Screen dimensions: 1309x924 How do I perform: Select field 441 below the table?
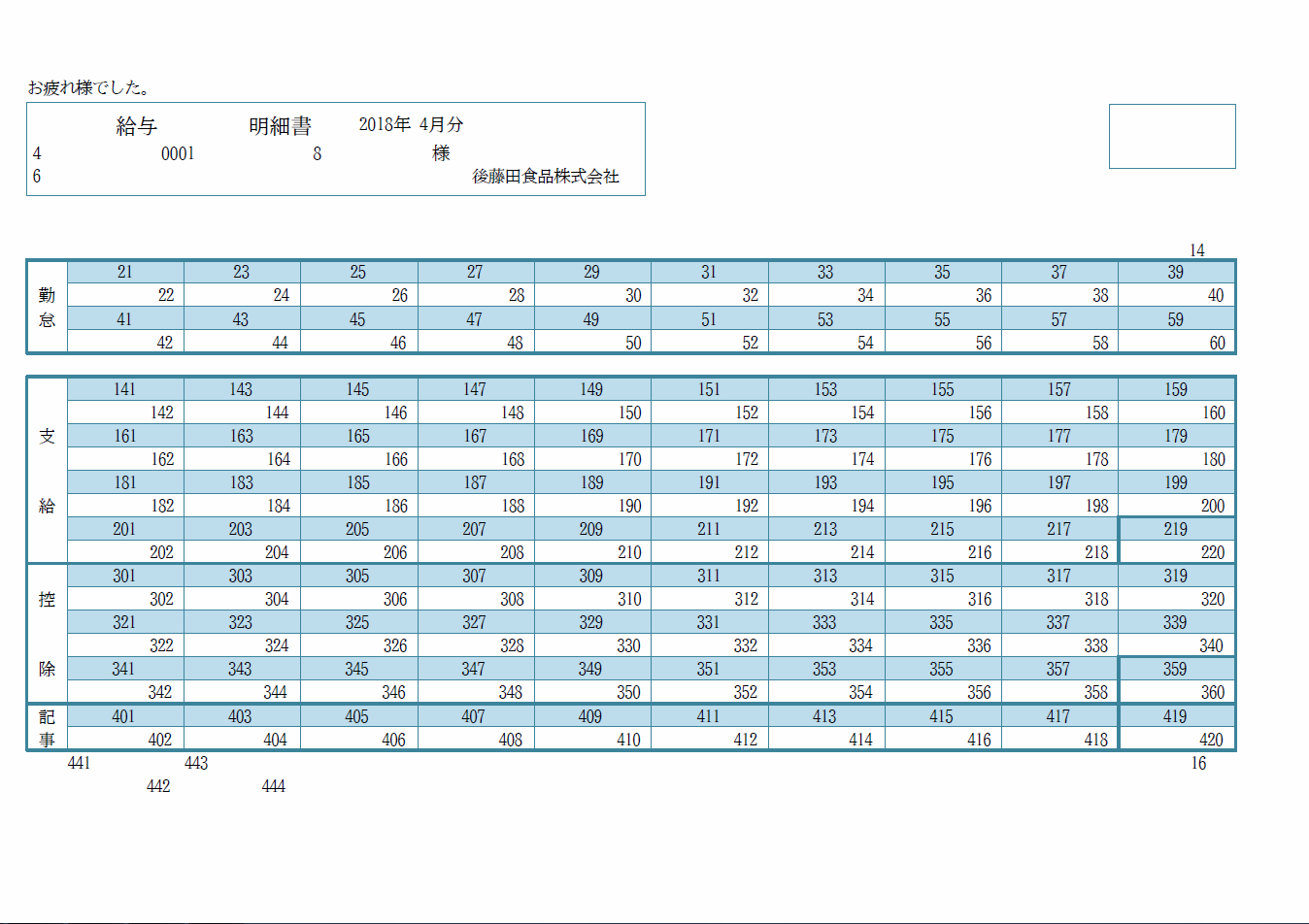point(80,763)
